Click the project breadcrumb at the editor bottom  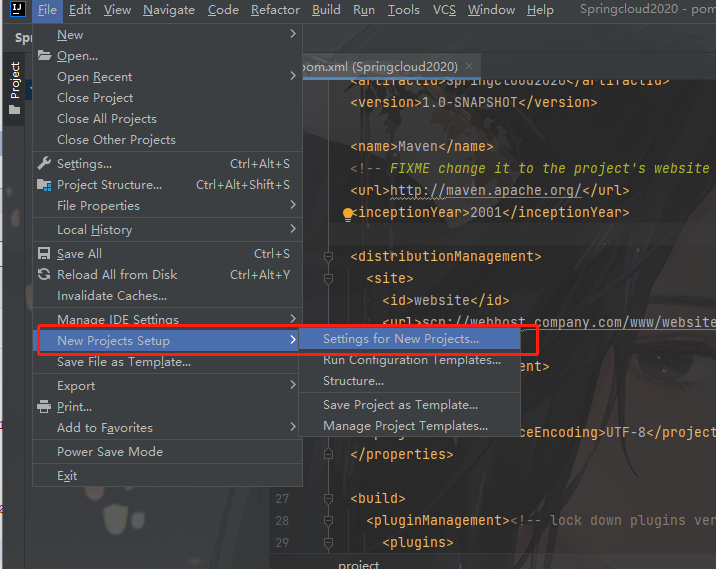coord(358,564)
